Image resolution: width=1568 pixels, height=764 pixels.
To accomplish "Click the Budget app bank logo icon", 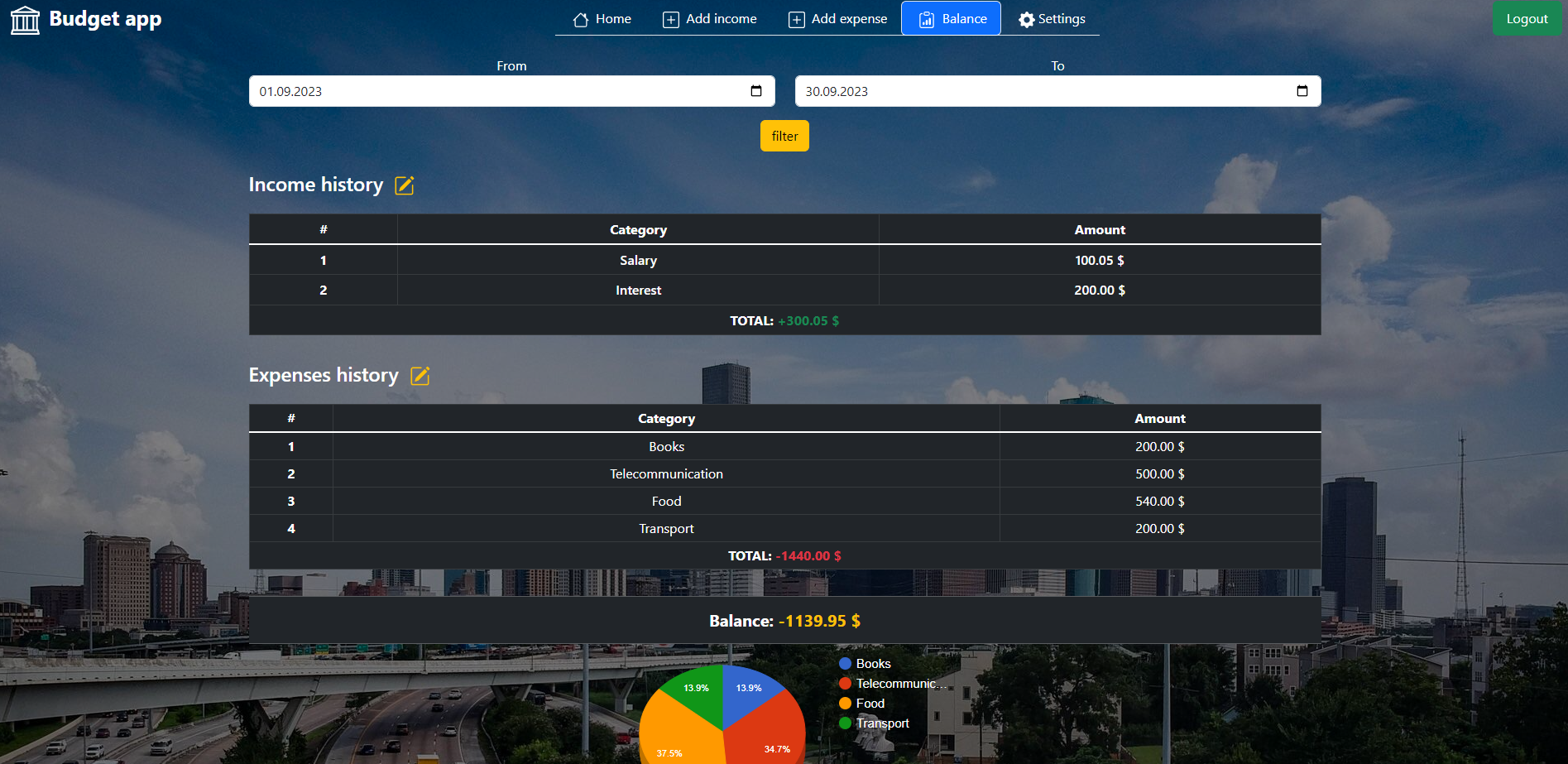I will [x=25, y=20].
